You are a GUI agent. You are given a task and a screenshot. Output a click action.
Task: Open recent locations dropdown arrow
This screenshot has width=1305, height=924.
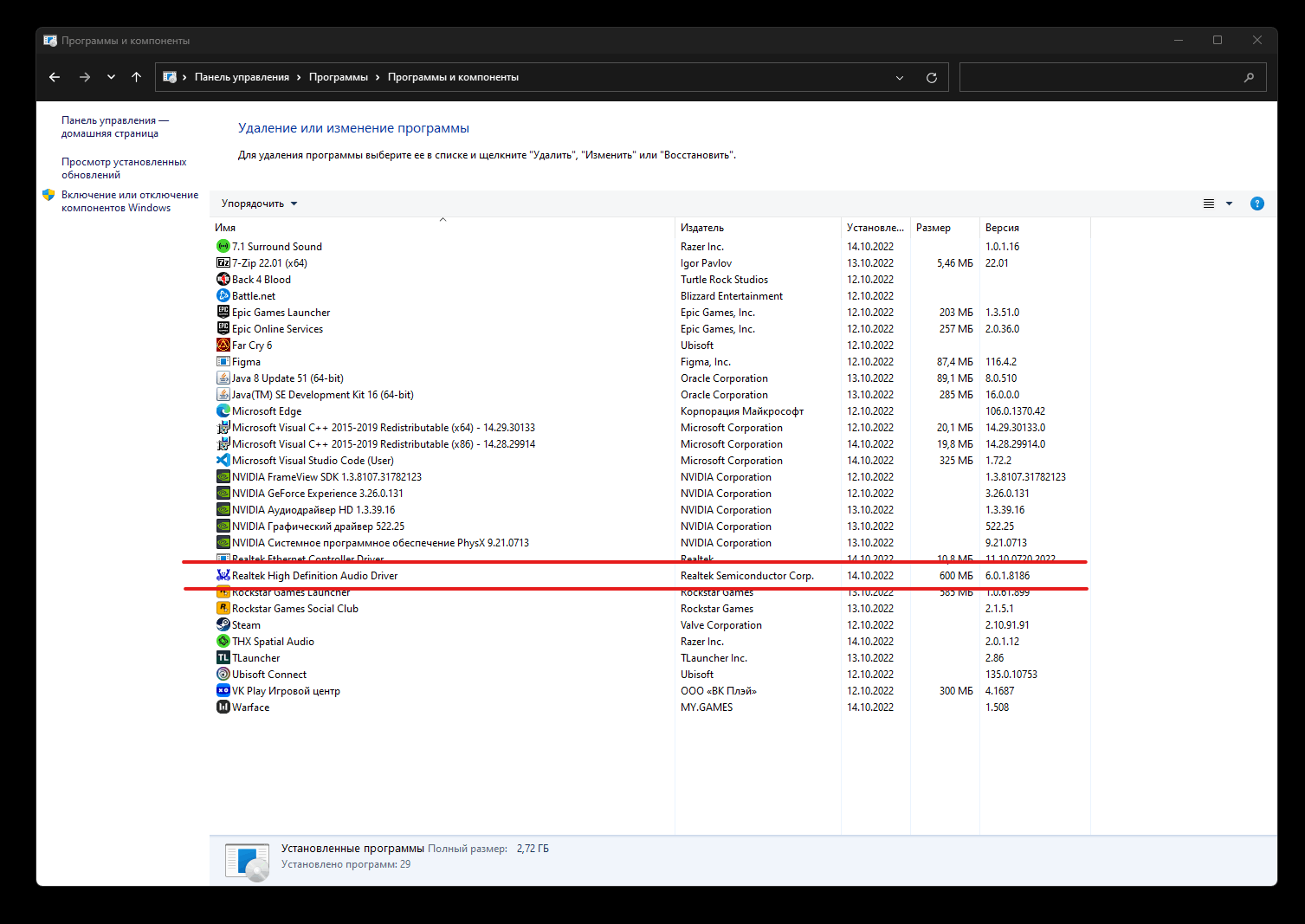click(111, 77)
